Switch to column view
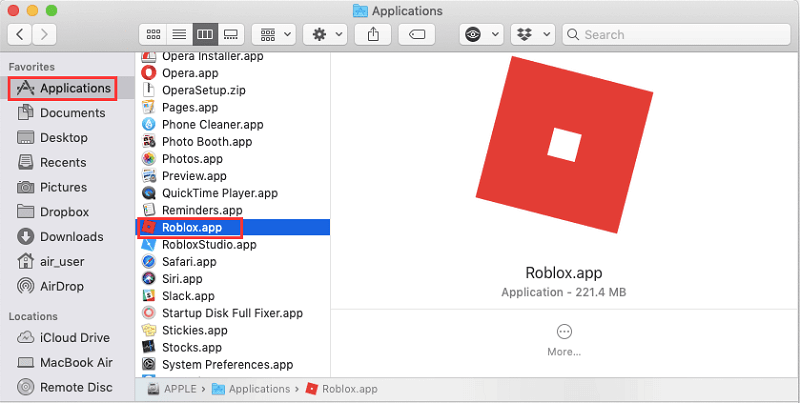 pos(205,34)
